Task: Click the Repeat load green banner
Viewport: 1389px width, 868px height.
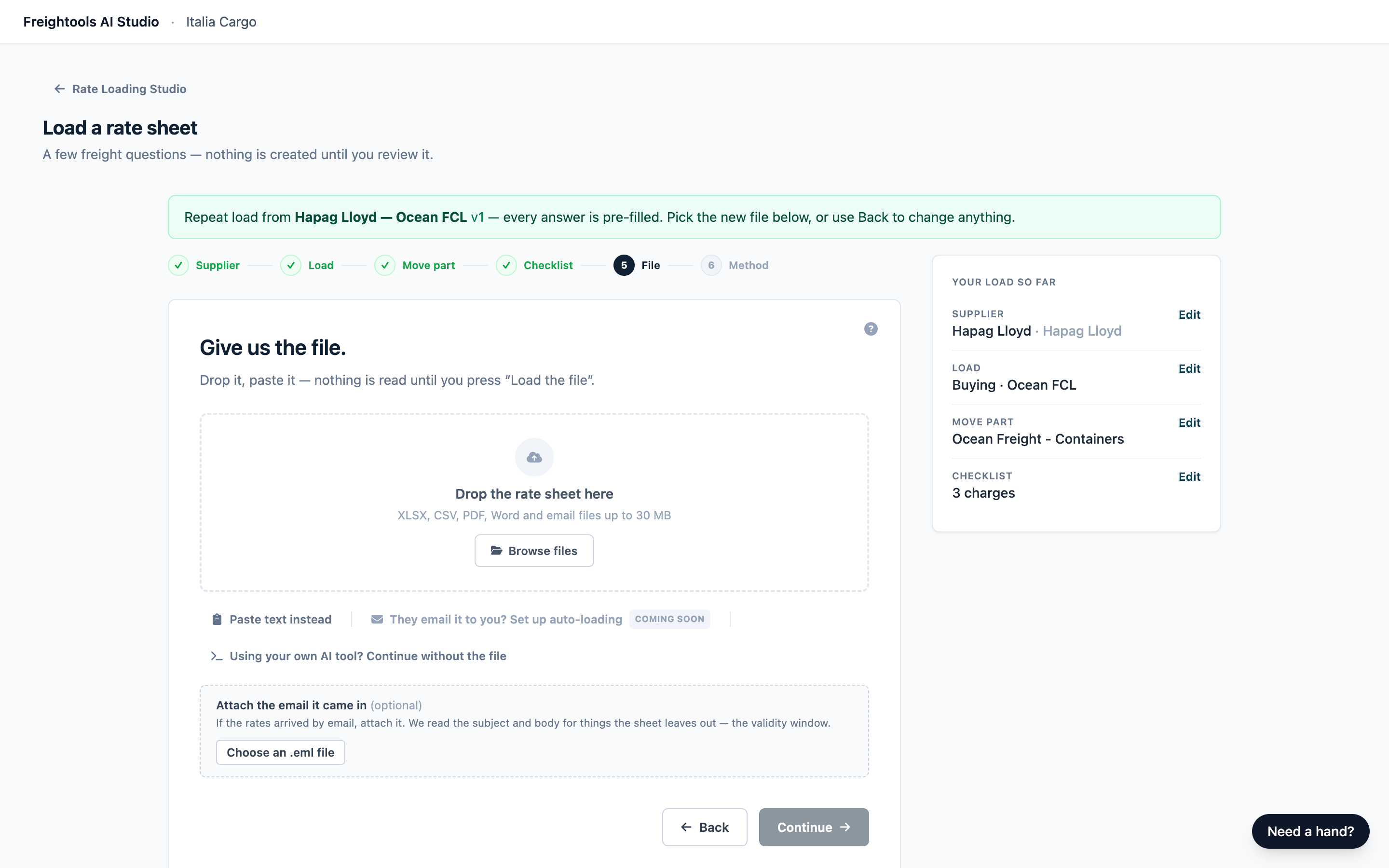Action: point(694,217)
